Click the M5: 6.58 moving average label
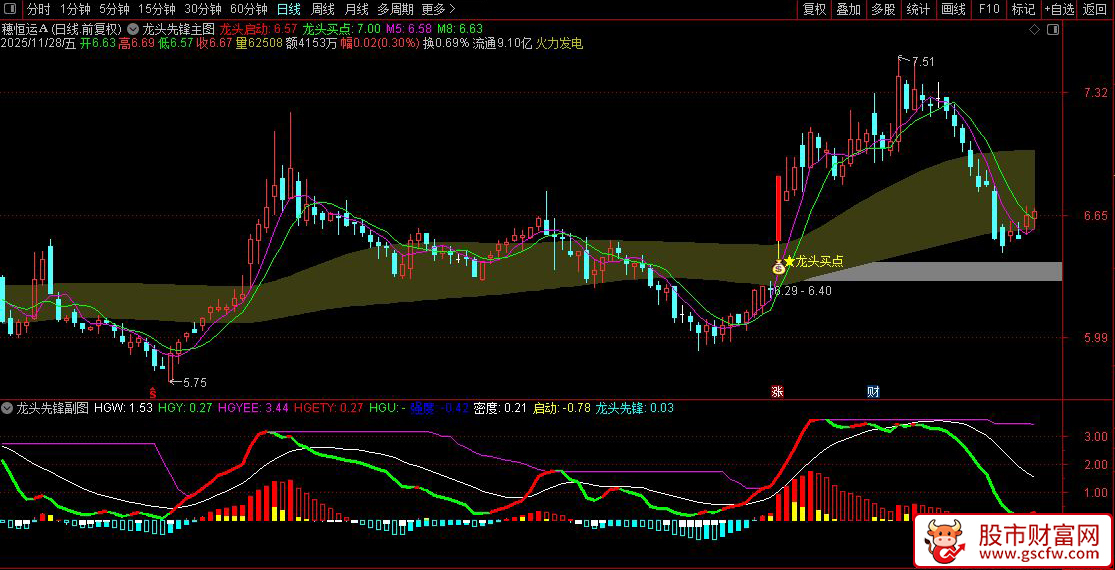The height and width of the screenshot is (570, 1115). (409, 30)
